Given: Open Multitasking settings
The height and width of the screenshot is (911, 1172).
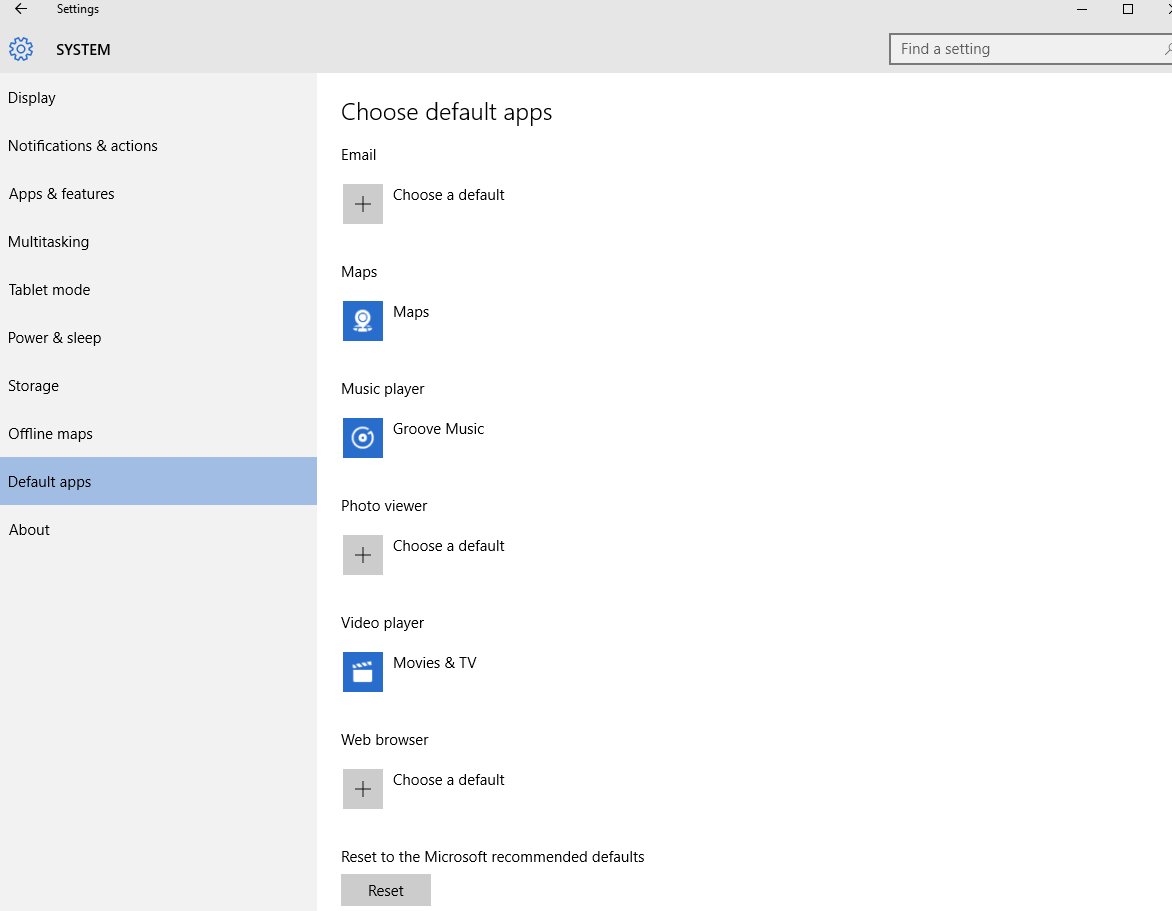Looking at the screenshot, I should 49,242.
